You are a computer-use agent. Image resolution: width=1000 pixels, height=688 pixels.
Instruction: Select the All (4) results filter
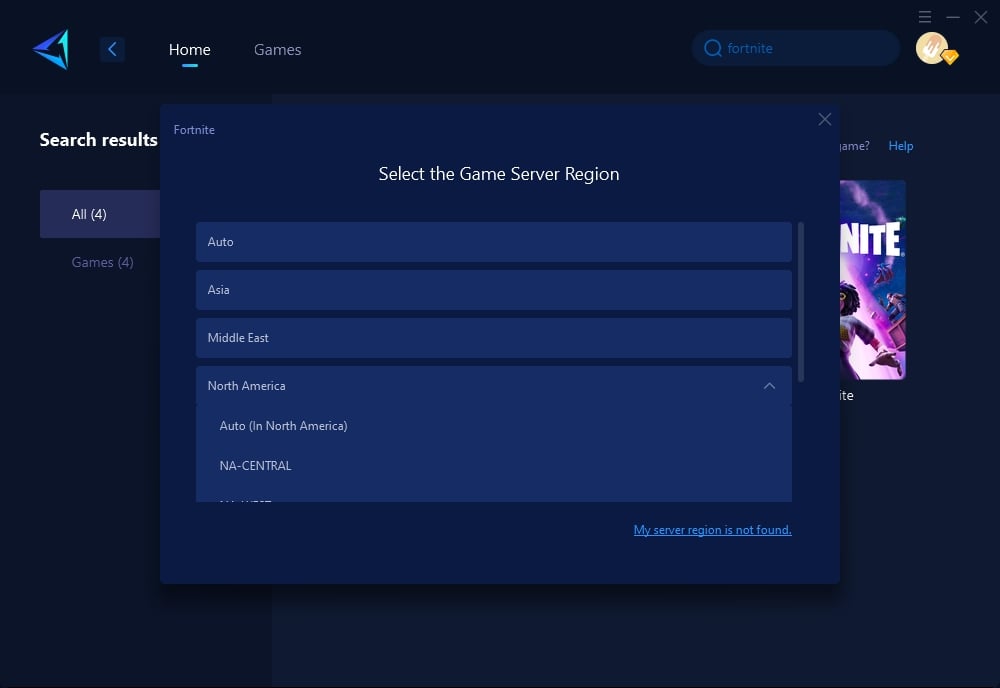(90, 214)
